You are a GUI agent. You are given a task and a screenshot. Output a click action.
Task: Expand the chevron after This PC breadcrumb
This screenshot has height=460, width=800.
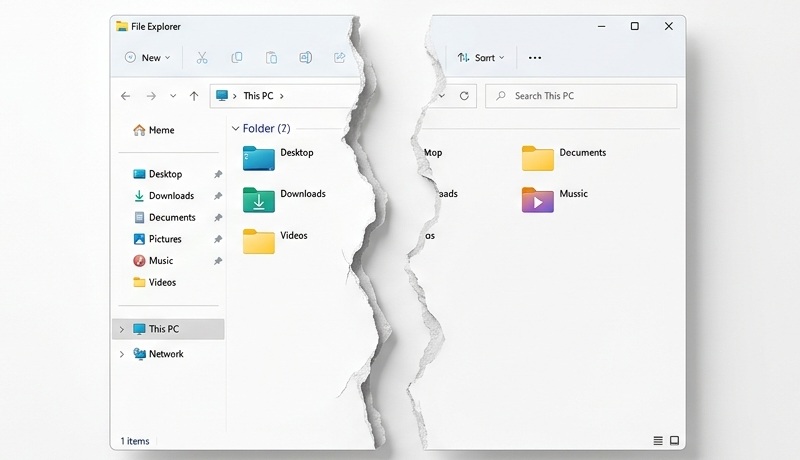pyautogui.click(x=282, y=96)
